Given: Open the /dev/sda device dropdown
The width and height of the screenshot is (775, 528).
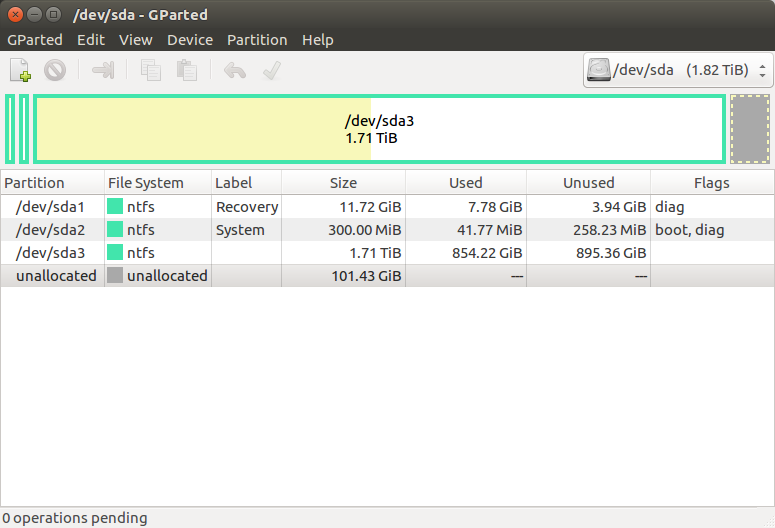Looking at the screenshot, I should tap(678, 70).
